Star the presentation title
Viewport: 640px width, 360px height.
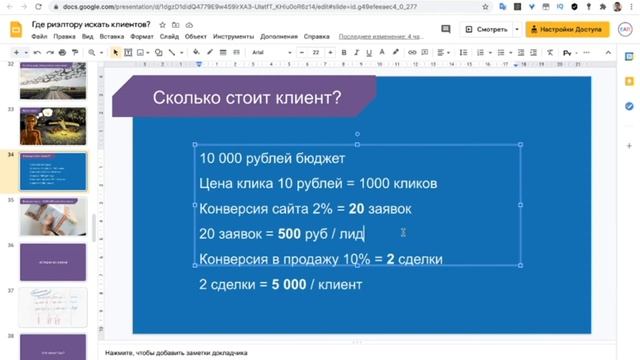162,25
